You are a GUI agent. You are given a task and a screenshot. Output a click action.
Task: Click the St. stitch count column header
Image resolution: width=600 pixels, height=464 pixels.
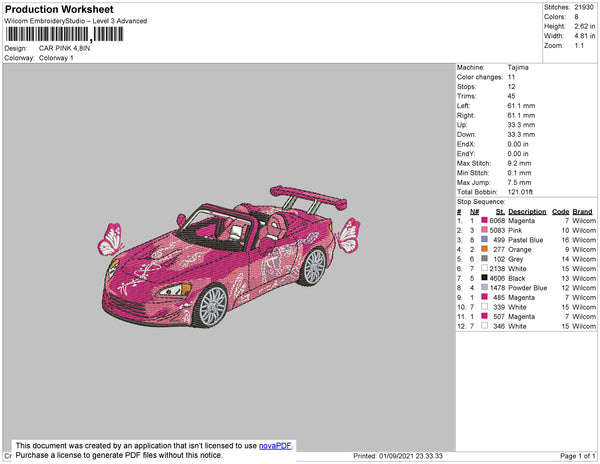click(499, 211)
